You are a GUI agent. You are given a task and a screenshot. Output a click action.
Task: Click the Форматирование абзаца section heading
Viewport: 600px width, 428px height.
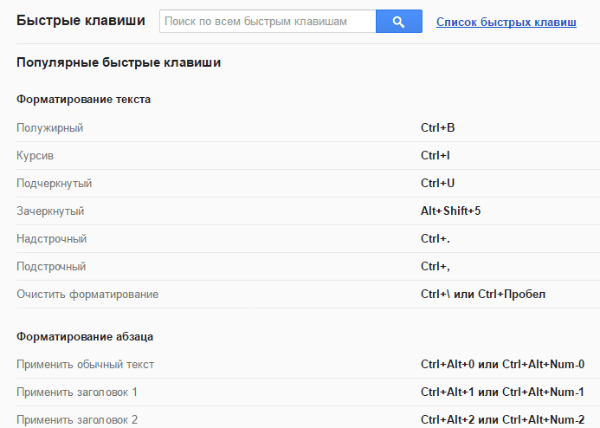[85, 337]
